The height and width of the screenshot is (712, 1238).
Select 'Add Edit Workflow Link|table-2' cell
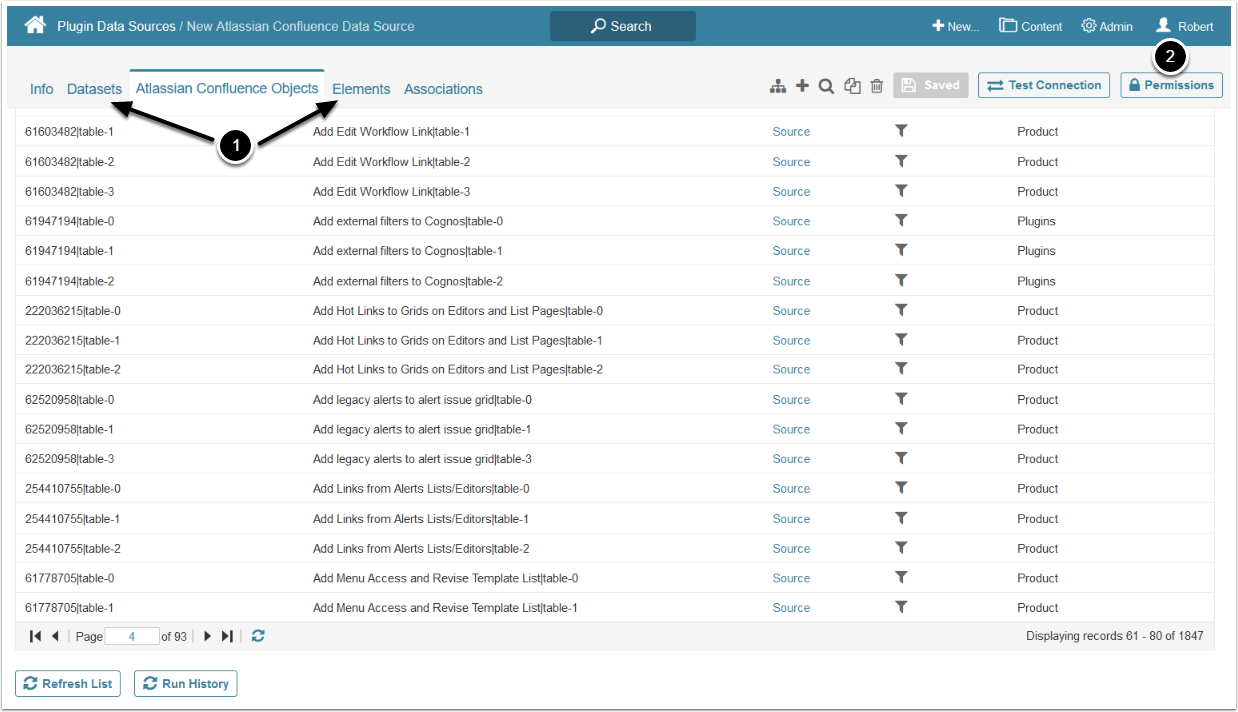(x=391, y=161)
